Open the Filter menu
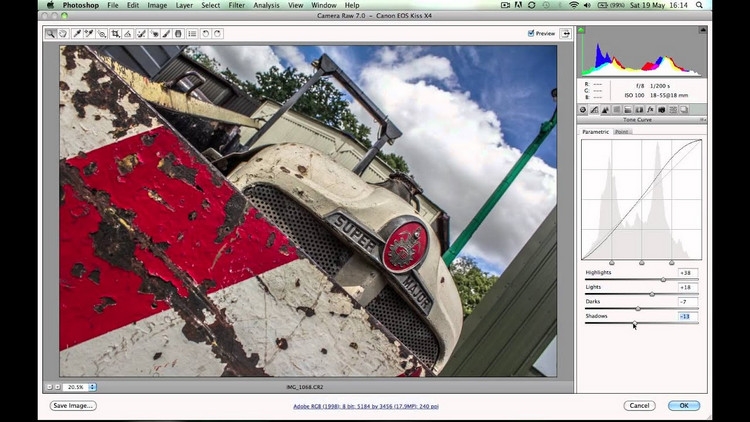Viewport: 750px width, 422px height. (x=236, y=5)
